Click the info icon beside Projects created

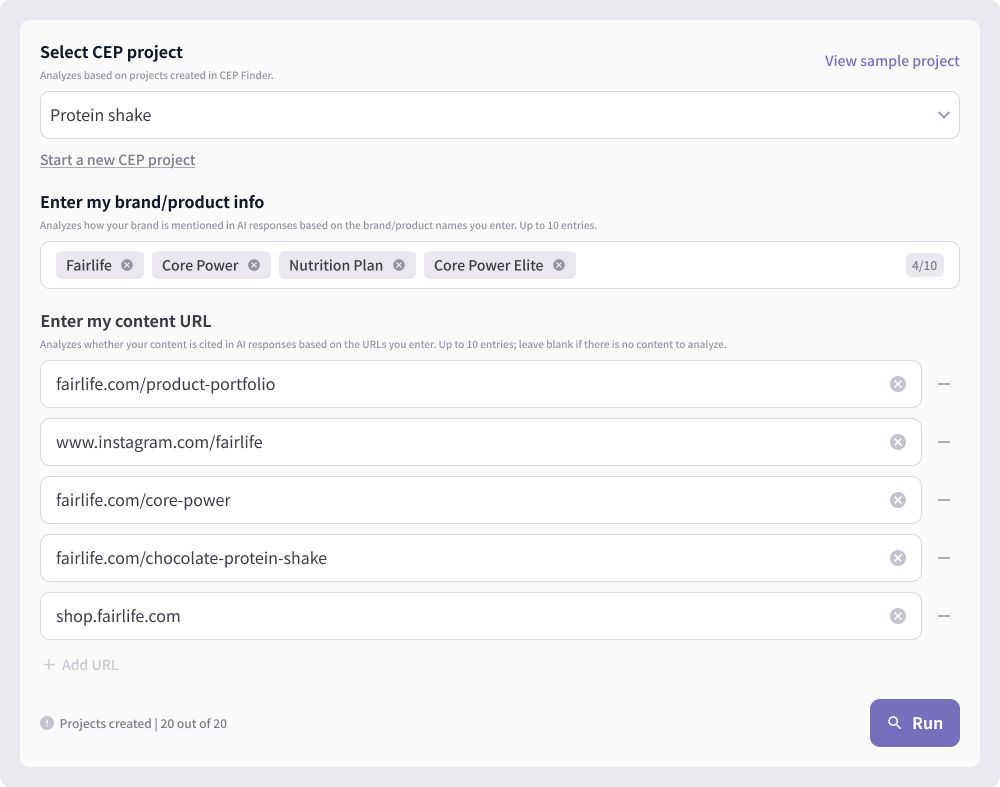(x=47, y=723)
